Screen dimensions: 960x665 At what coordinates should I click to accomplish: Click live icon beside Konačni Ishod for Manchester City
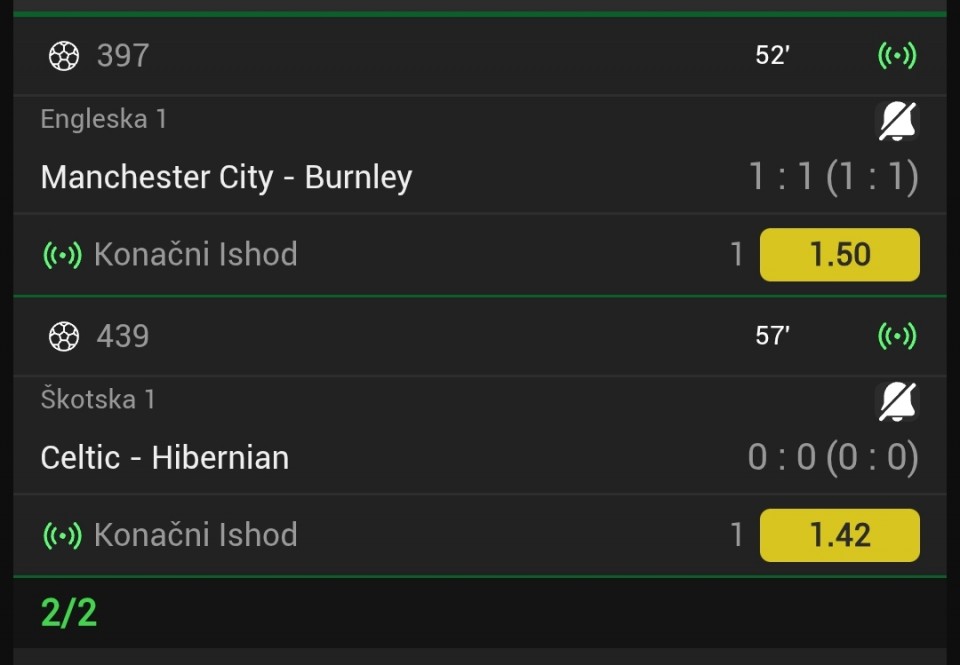[62, 255]
